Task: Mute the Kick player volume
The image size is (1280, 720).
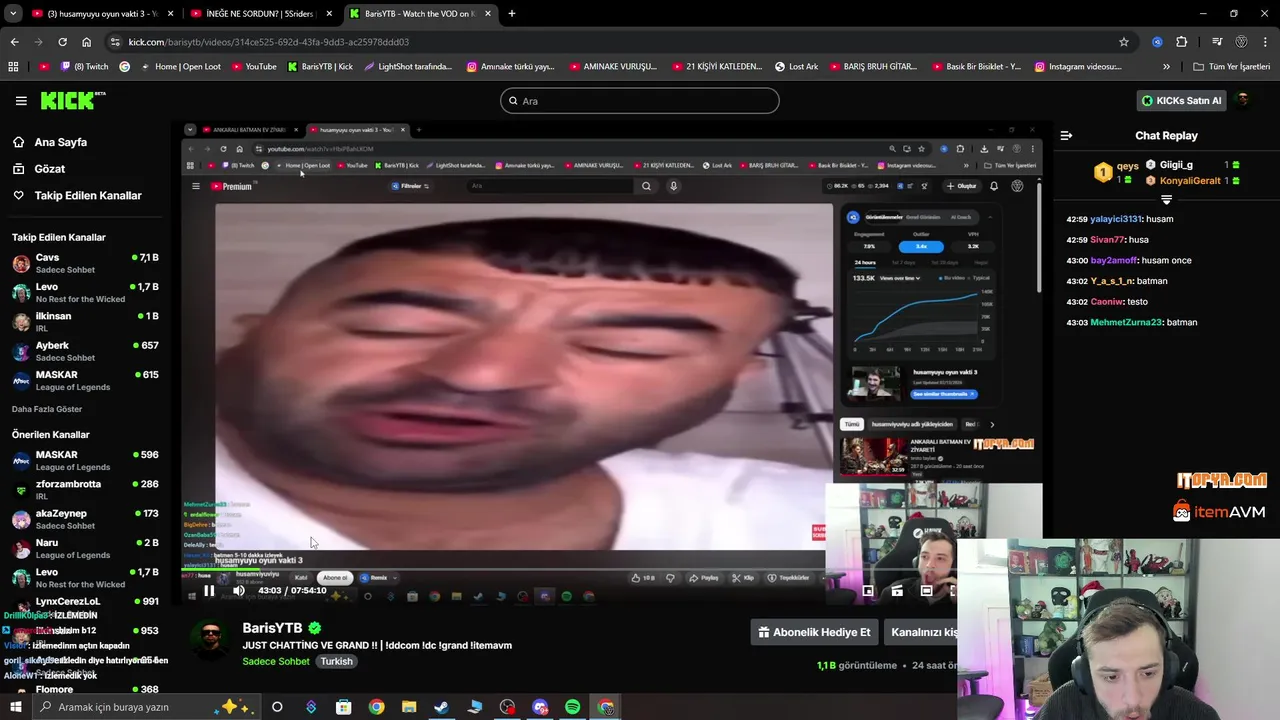Action: coord(239,591)
